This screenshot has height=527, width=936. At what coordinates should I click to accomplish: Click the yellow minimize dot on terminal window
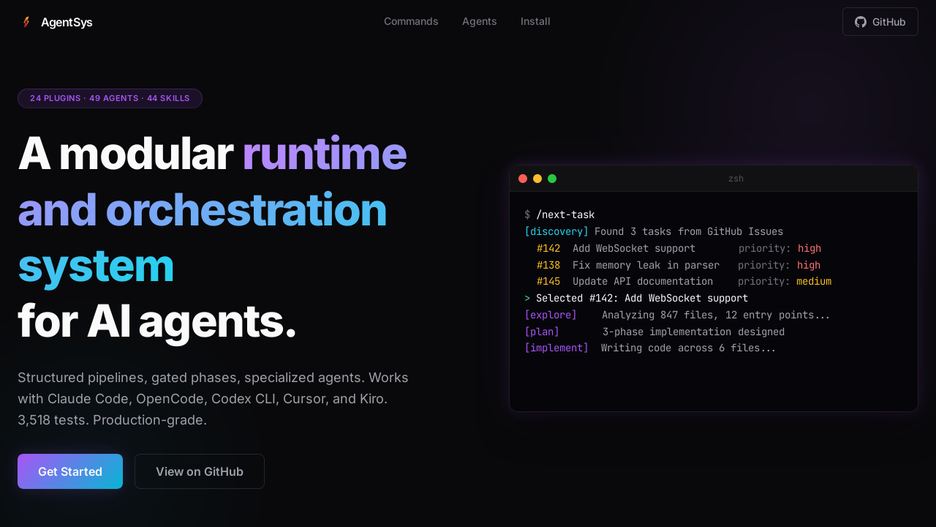[x=537, y=178]
